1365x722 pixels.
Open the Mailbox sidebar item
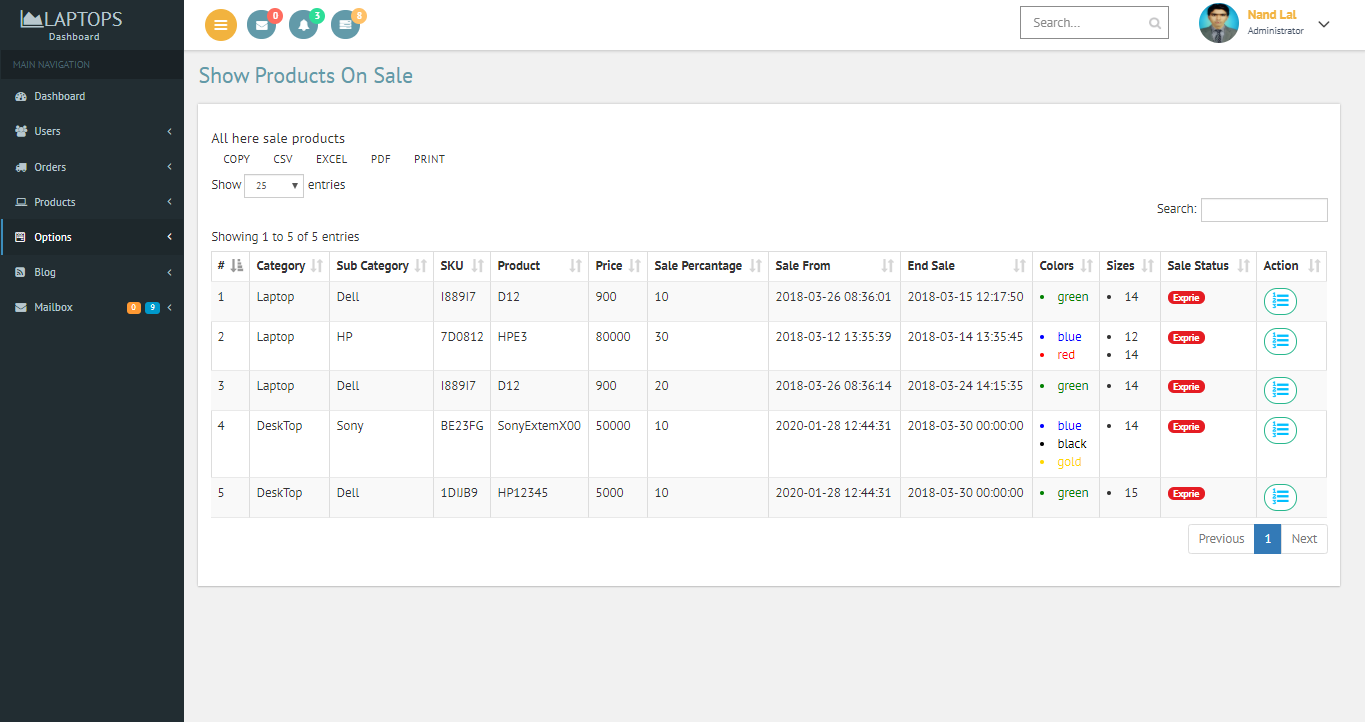53,307
